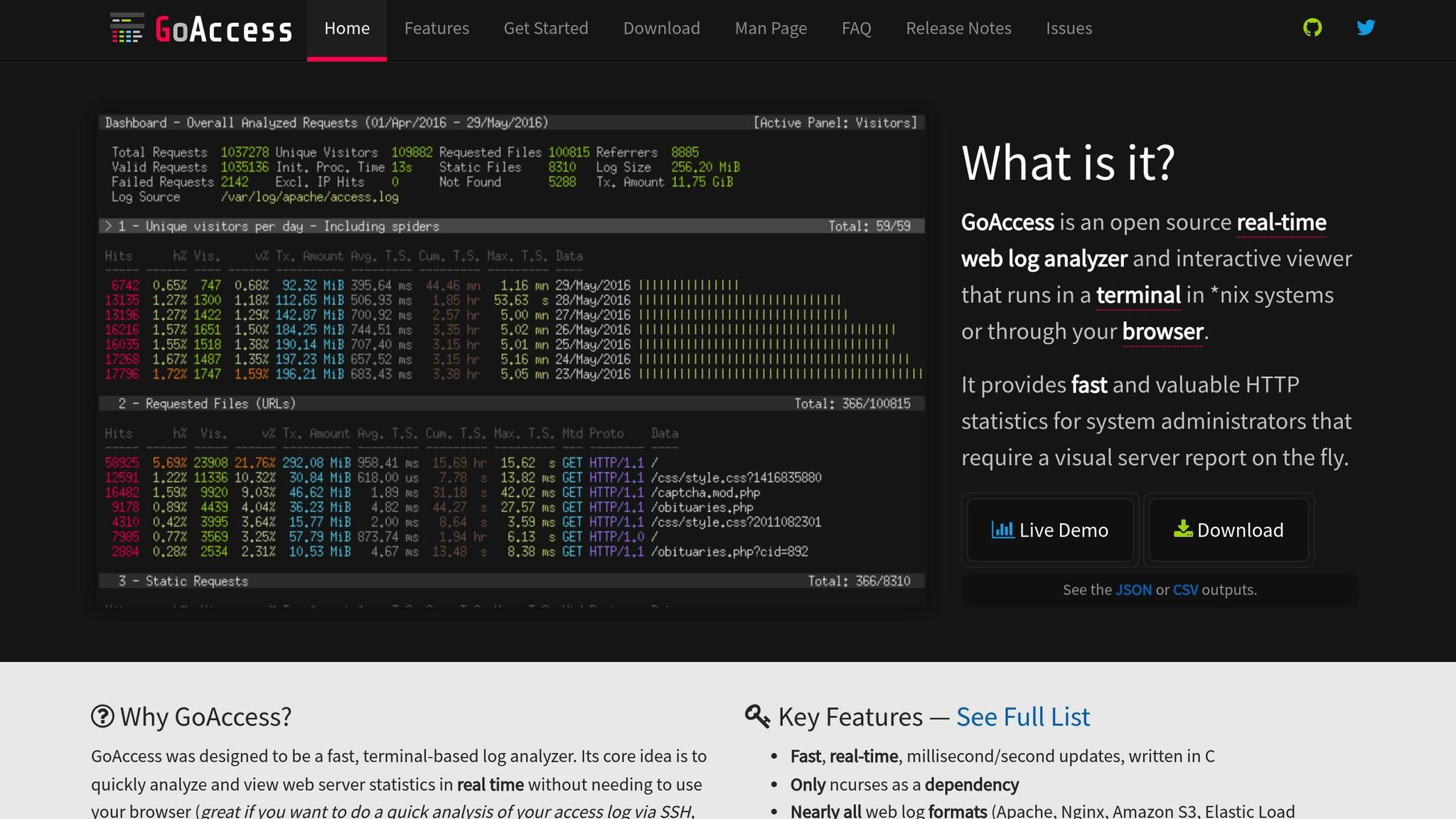Select the Home tab
This screenshot has width=1456, height=819.
point(347,28)
